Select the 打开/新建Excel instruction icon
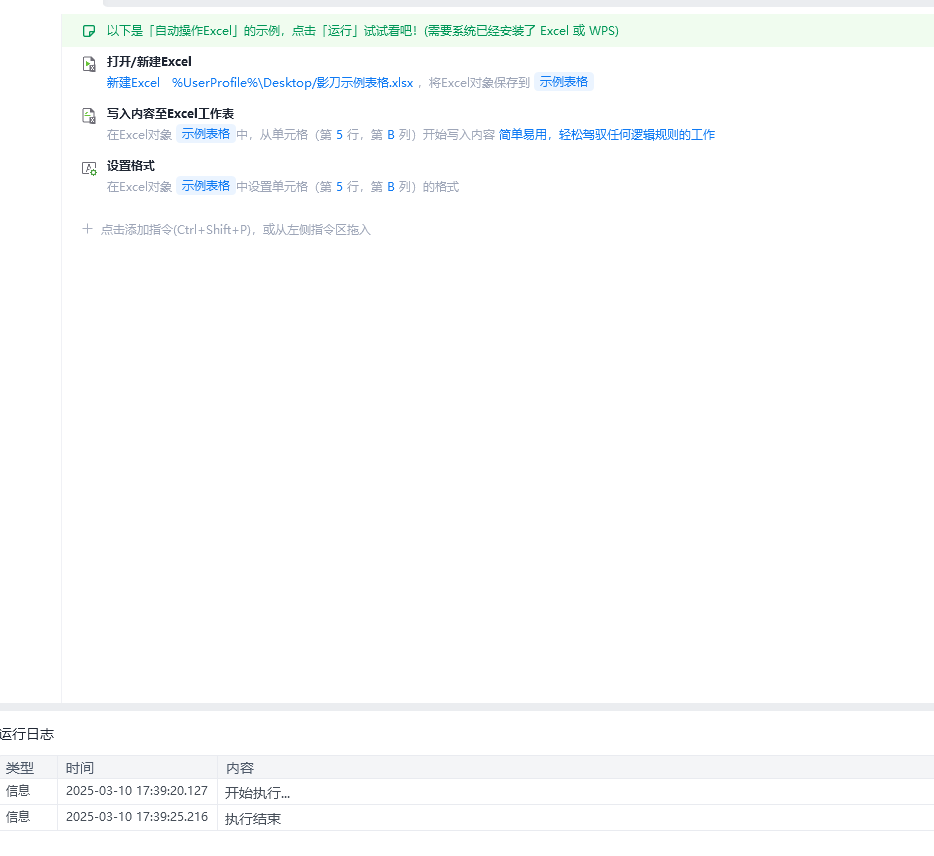934x856 pixels. click(x=89, y=64)
